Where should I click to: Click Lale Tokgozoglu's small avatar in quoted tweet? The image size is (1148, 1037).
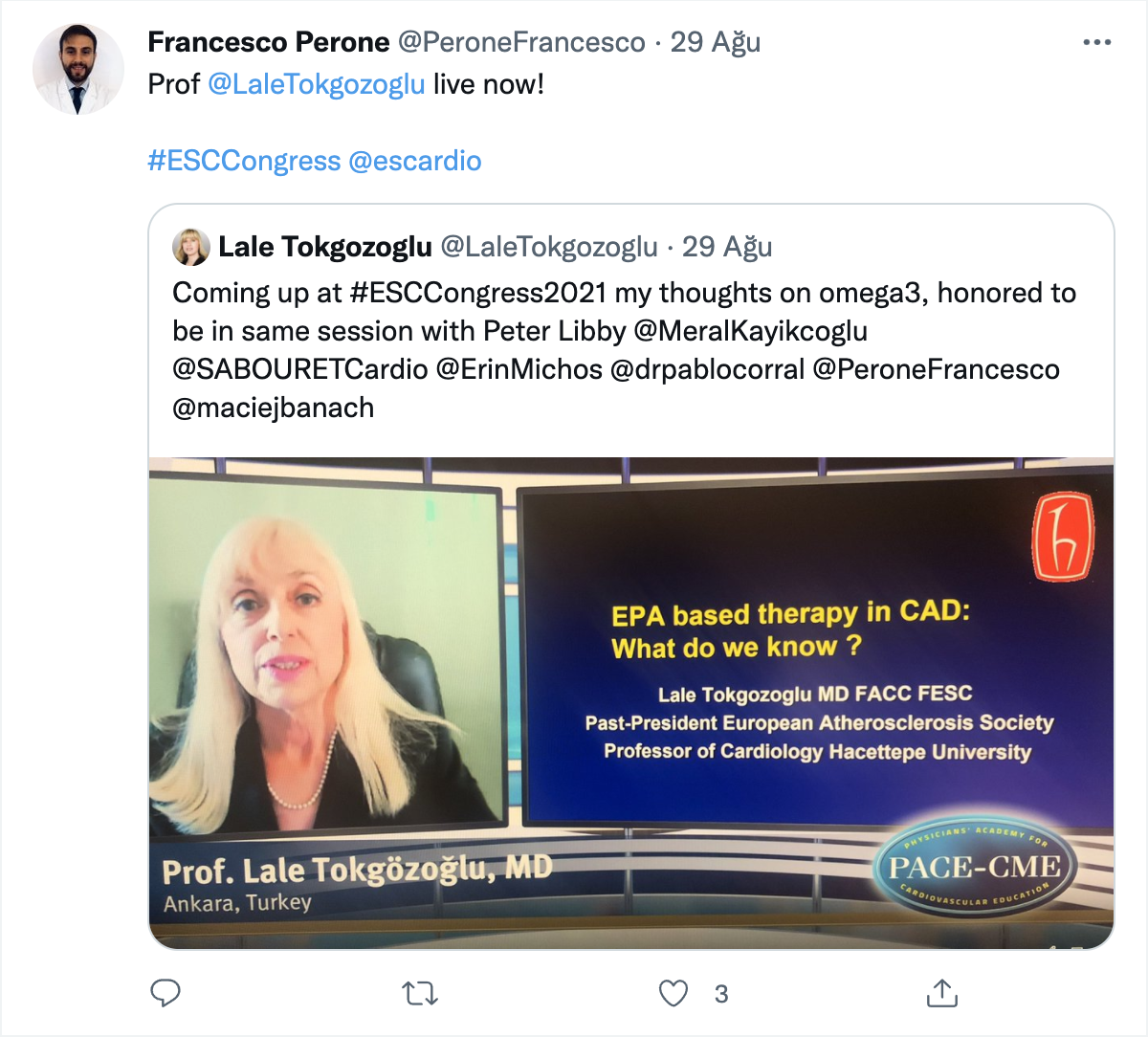click(x=191, y=248)
